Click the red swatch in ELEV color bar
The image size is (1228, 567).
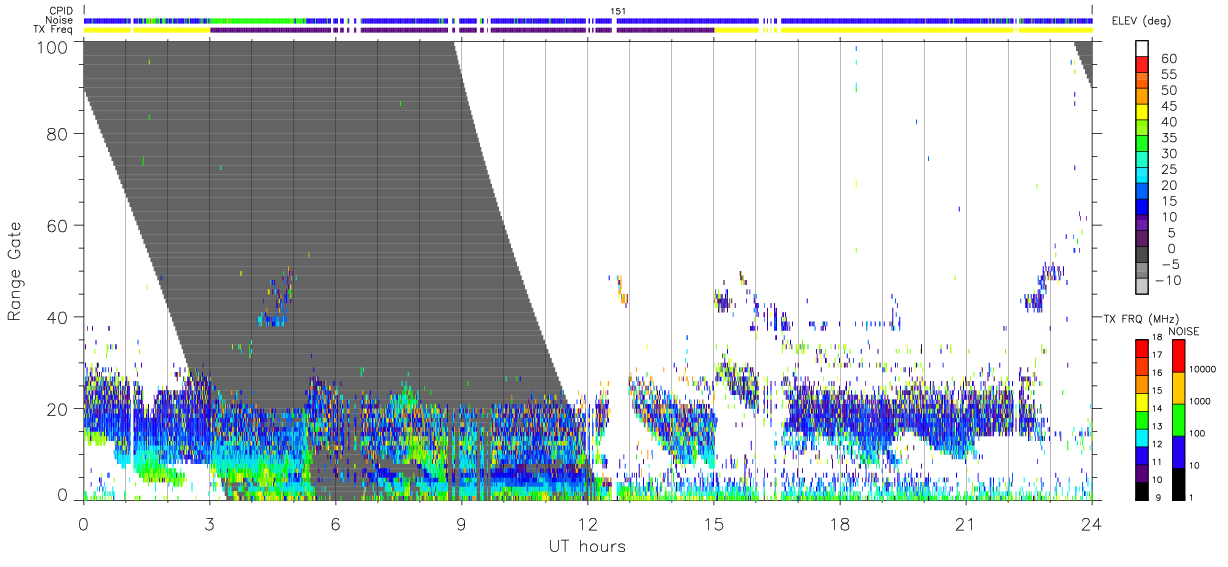1141,66
